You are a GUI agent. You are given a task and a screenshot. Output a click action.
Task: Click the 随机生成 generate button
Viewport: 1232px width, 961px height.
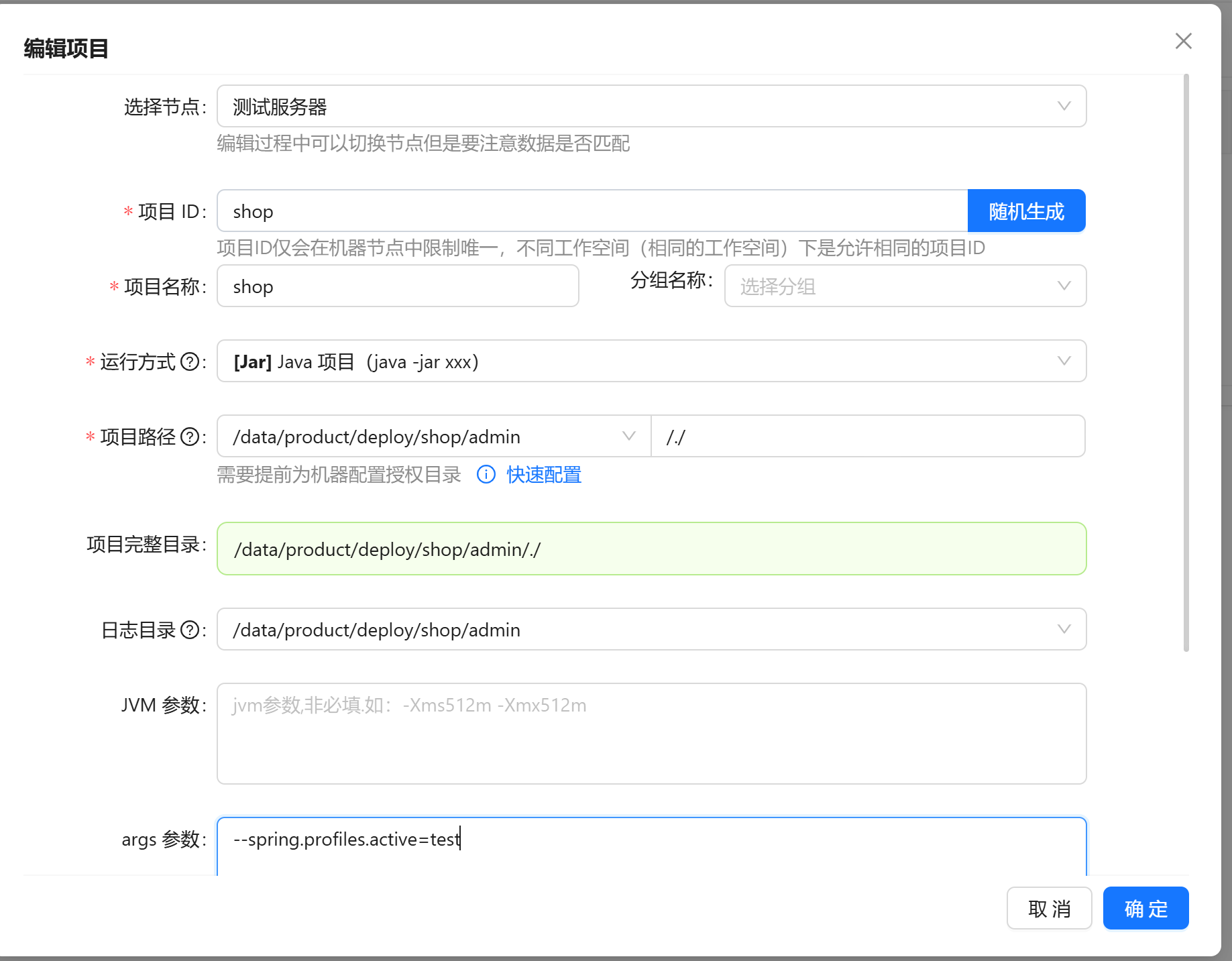tap(1025, 211)
